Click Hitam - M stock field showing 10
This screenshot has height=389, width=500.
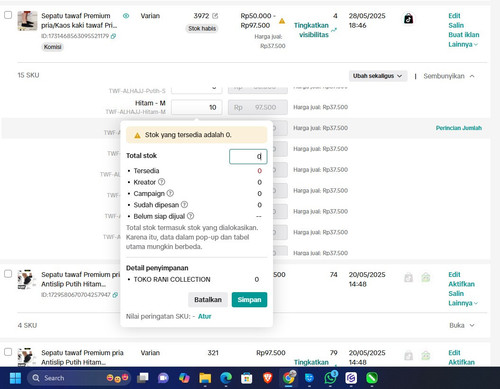[x=196, y=107]
